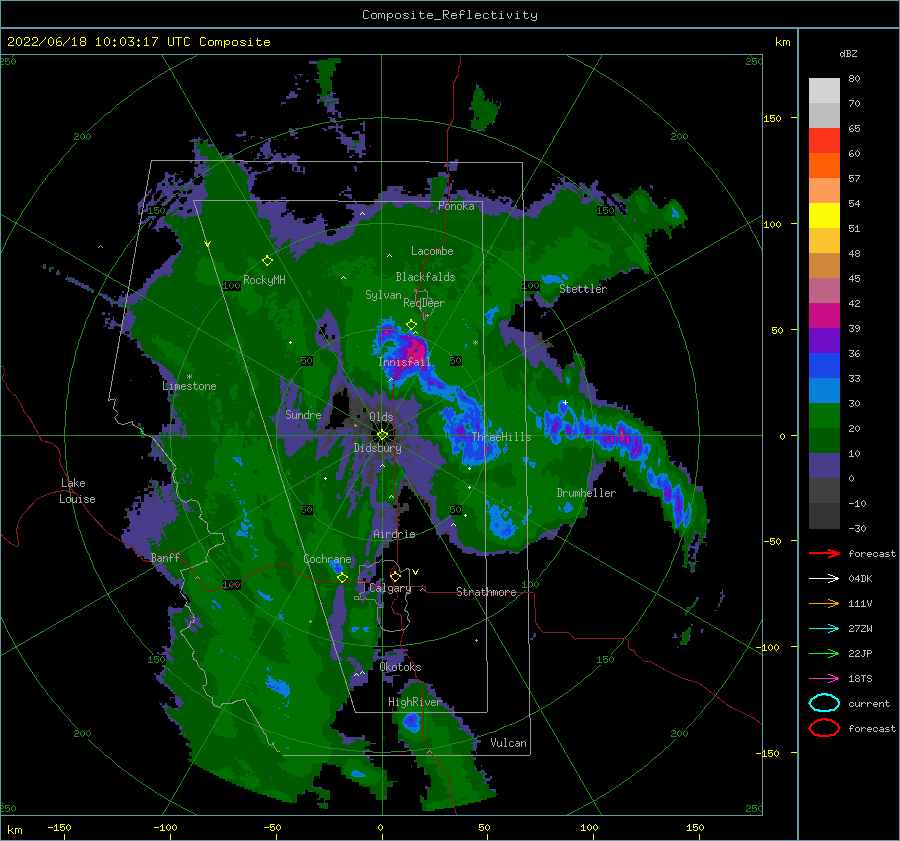Click the Sylvan label on the map
The image size is (900, 841).
[383, 294]
